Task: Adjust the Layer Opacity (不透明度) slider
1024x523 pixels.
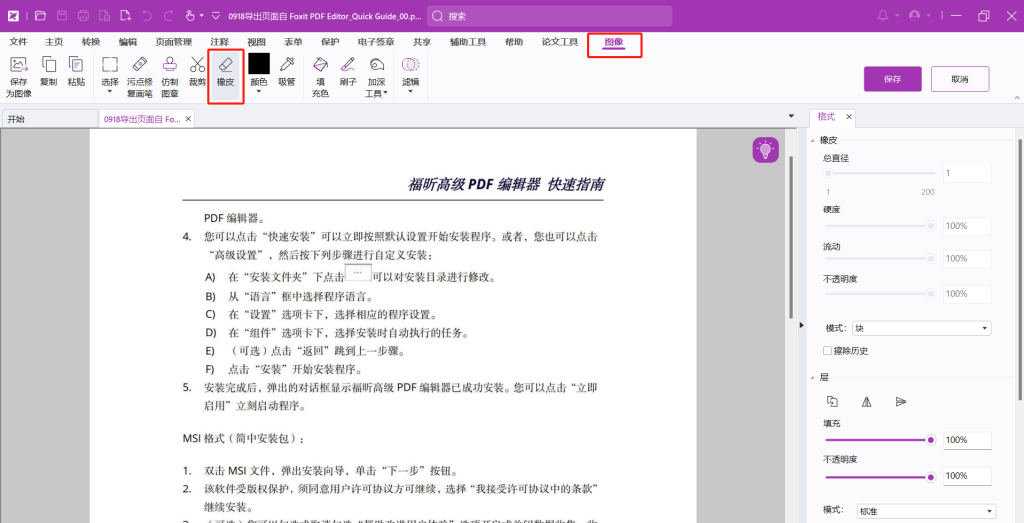Action: coord(880,477)
